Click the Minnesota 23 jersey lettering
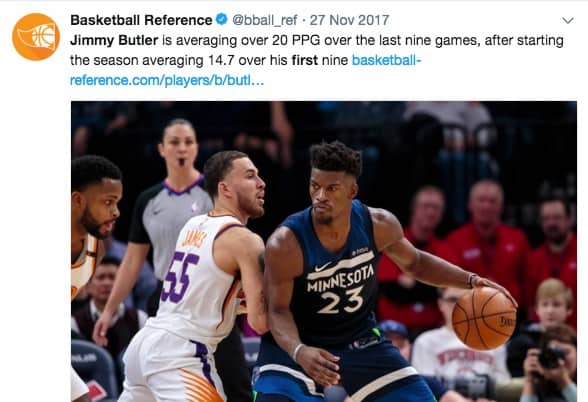This screenshot has height=402, width=588. (340, 289)
